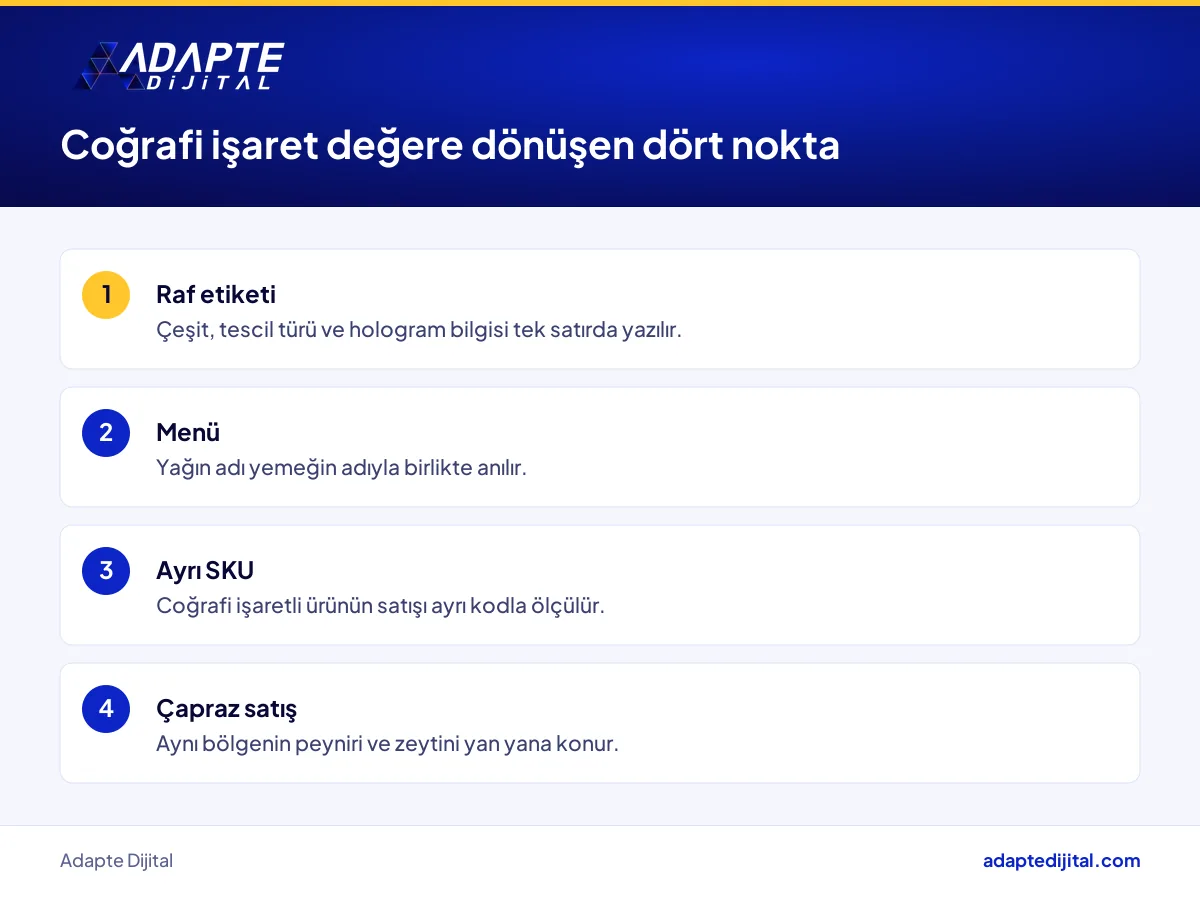The height and width of the screenshot is (911, 1200).
Task: Click the blue number 2 badge
Action: click(106, 433)
